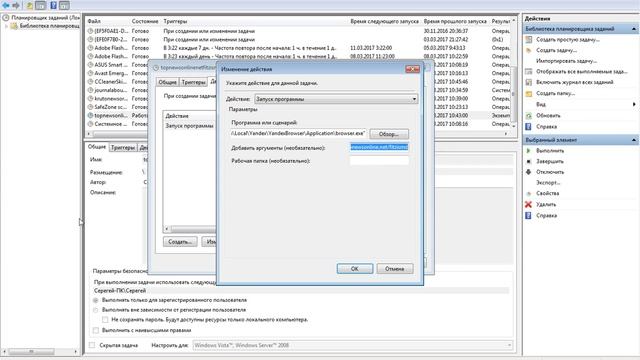This screenshot has height=360, width=640.
Task: Click the blue Help icon in toolbar
Action: tap(53, 5)
